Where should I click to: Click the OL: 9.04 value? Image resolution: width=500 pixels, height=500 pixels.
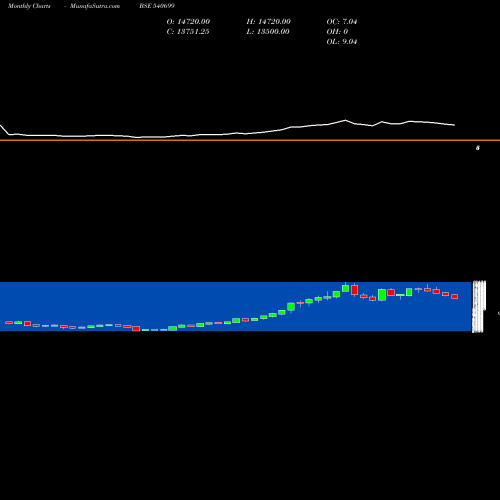342,42
